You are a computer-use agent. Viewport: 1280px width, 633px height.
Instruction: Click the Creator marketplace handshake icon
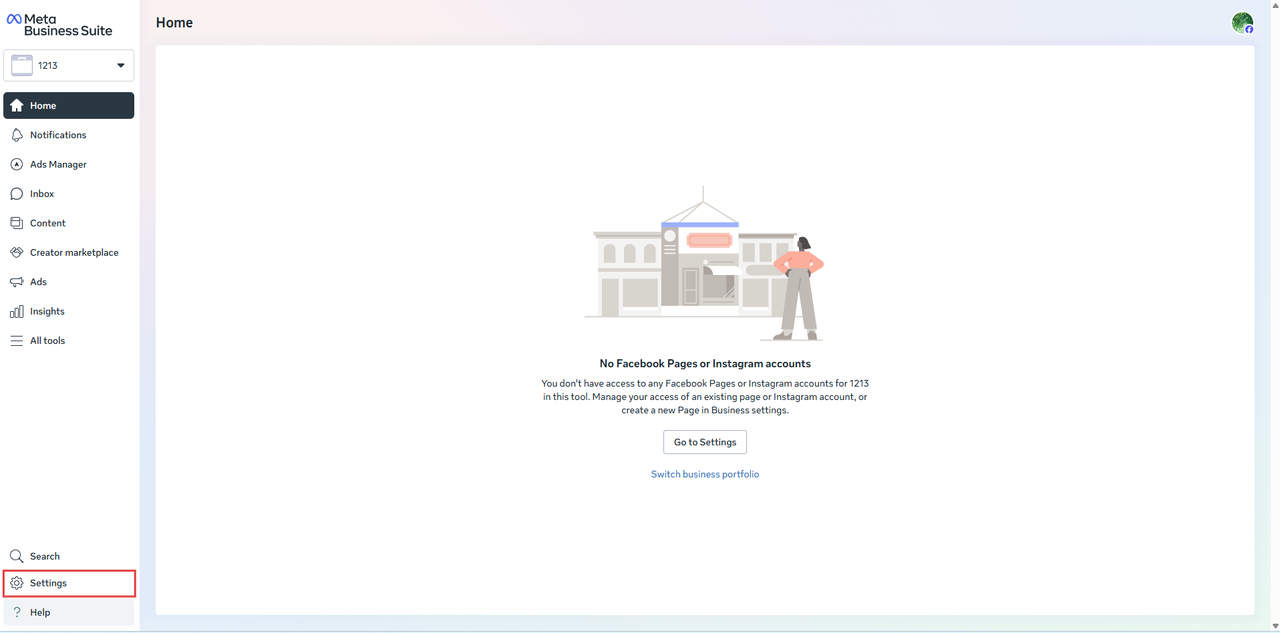pos(16,252)
